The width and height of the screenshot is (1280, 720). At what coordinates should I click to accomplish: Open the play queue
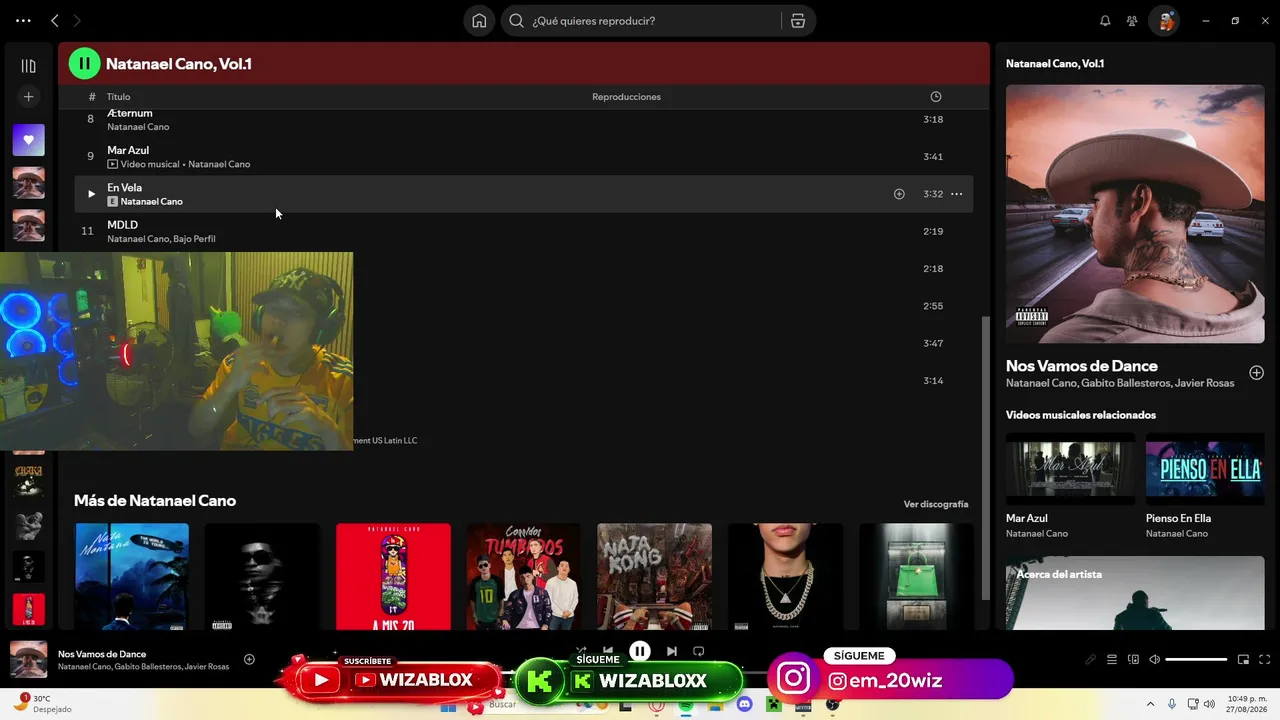point(1112,659)
